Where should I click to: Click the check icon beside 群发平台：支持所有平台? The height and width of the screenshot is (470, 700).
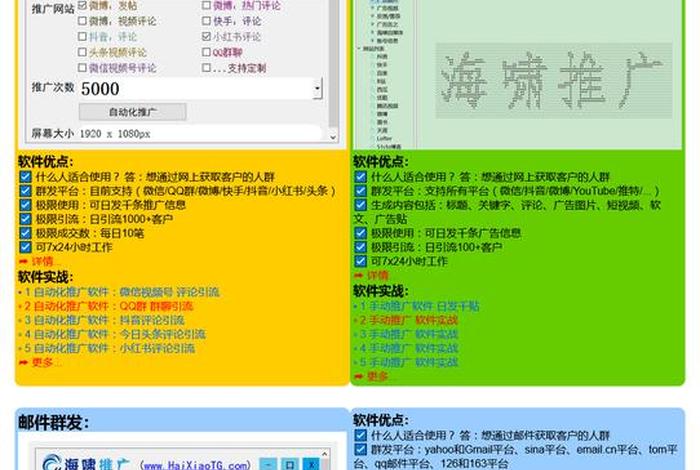click(360, 191)
